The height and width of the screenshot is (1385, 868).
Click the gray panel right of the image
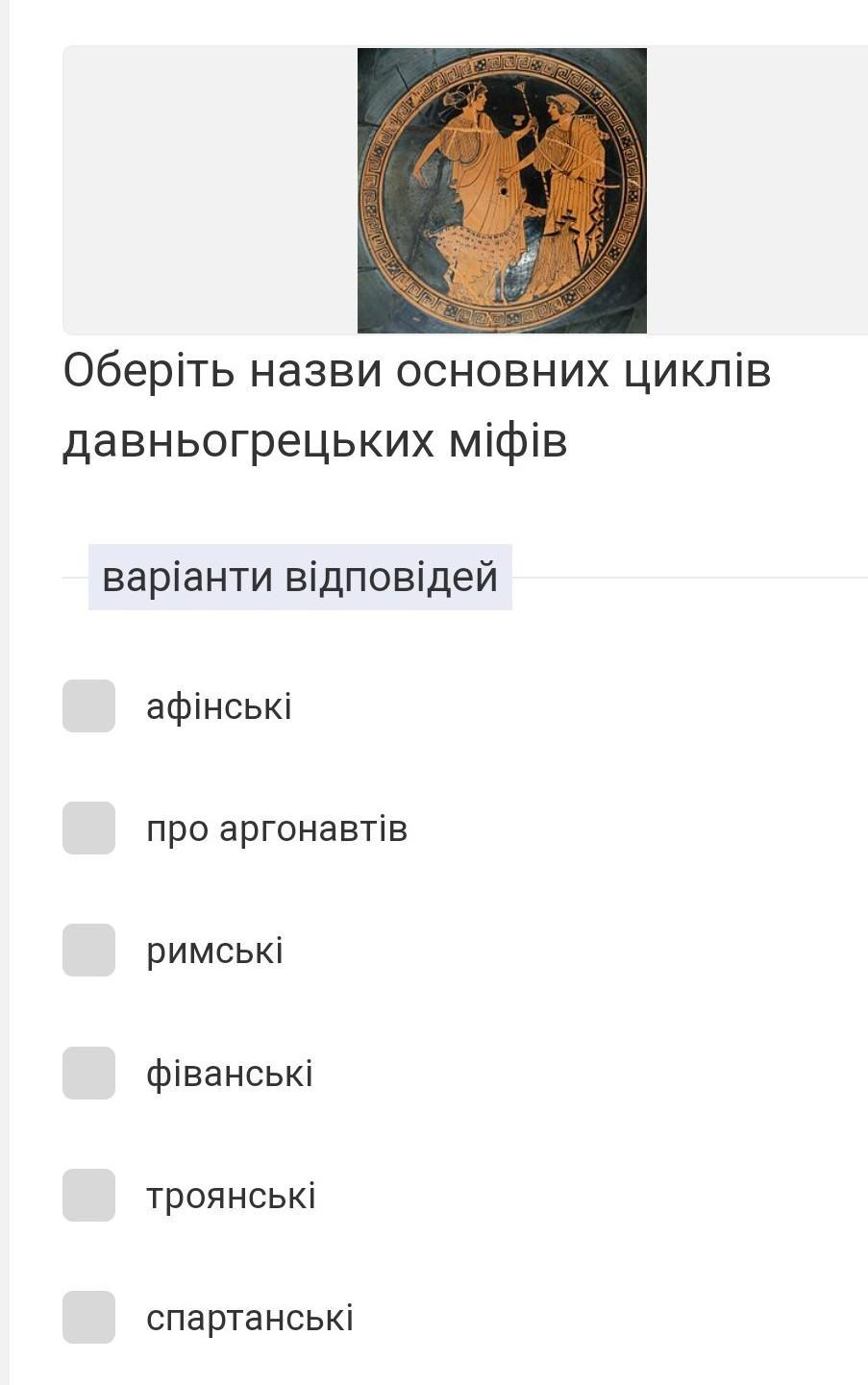756,190
